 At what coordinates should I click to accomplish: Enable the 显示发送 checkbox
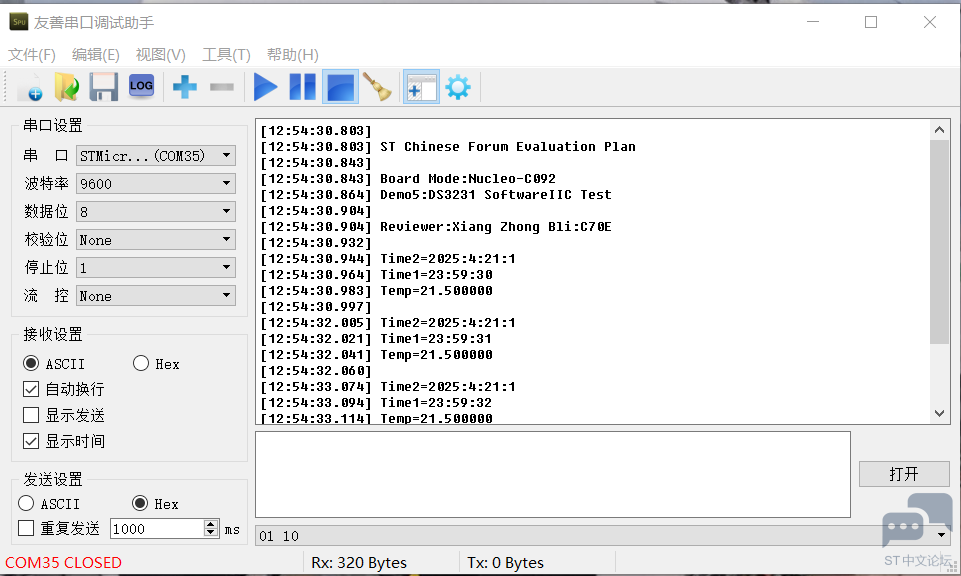click(x=31, y=415)
